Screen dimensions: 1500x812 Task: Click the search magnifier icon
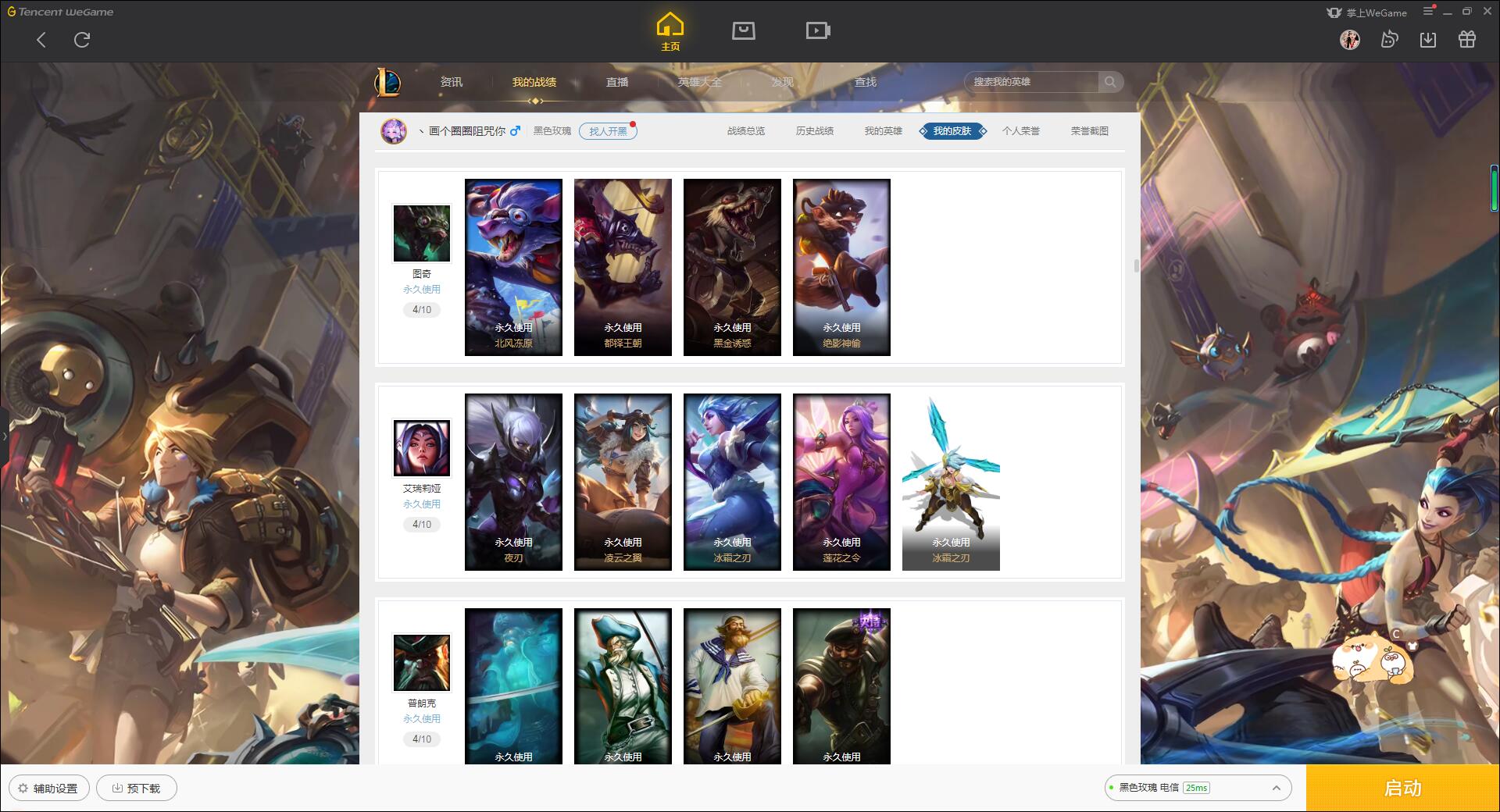tap(1109, 82)
